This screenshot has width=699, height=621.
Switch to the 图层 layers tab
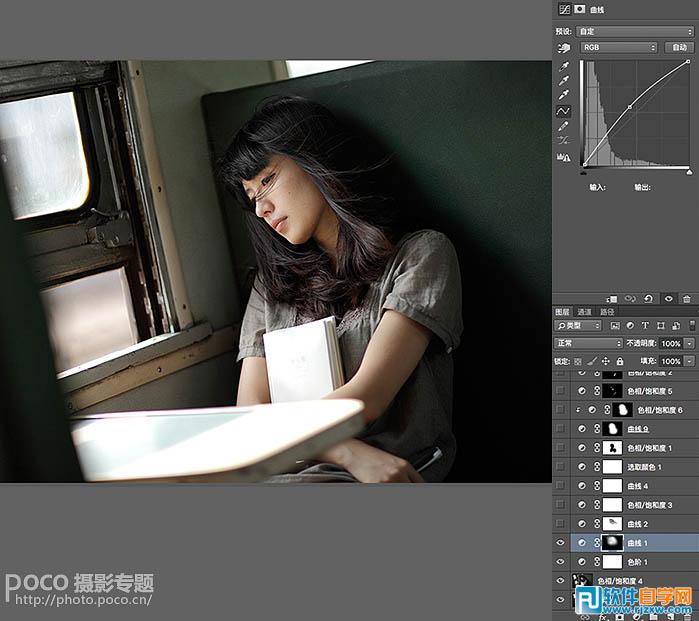(x=562, y=312)
